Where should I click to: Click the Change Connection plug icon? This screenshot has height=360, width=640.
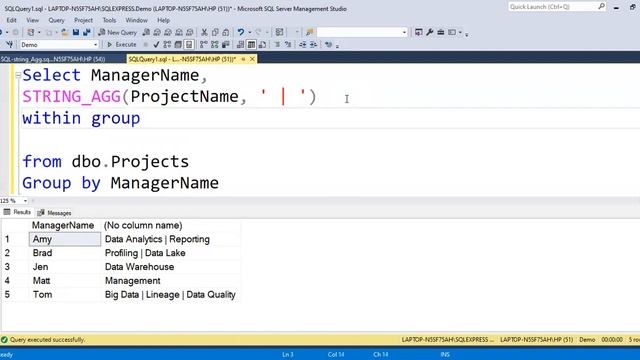point(9,44)
